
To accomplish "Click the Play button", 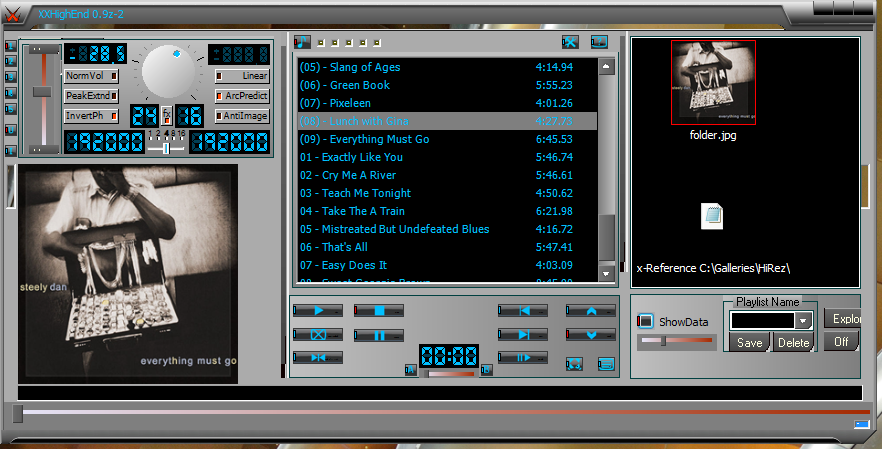I will tap(318, 311).
